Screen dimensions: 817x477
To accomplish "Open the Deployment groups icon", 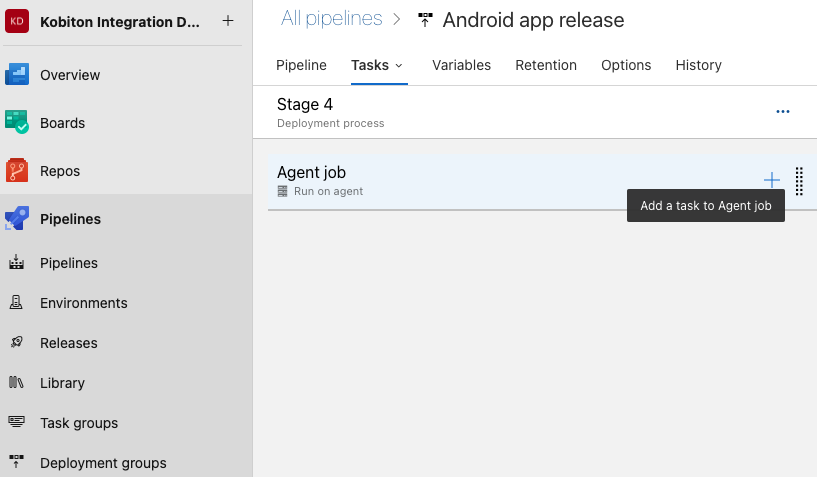I will (16, 463).
